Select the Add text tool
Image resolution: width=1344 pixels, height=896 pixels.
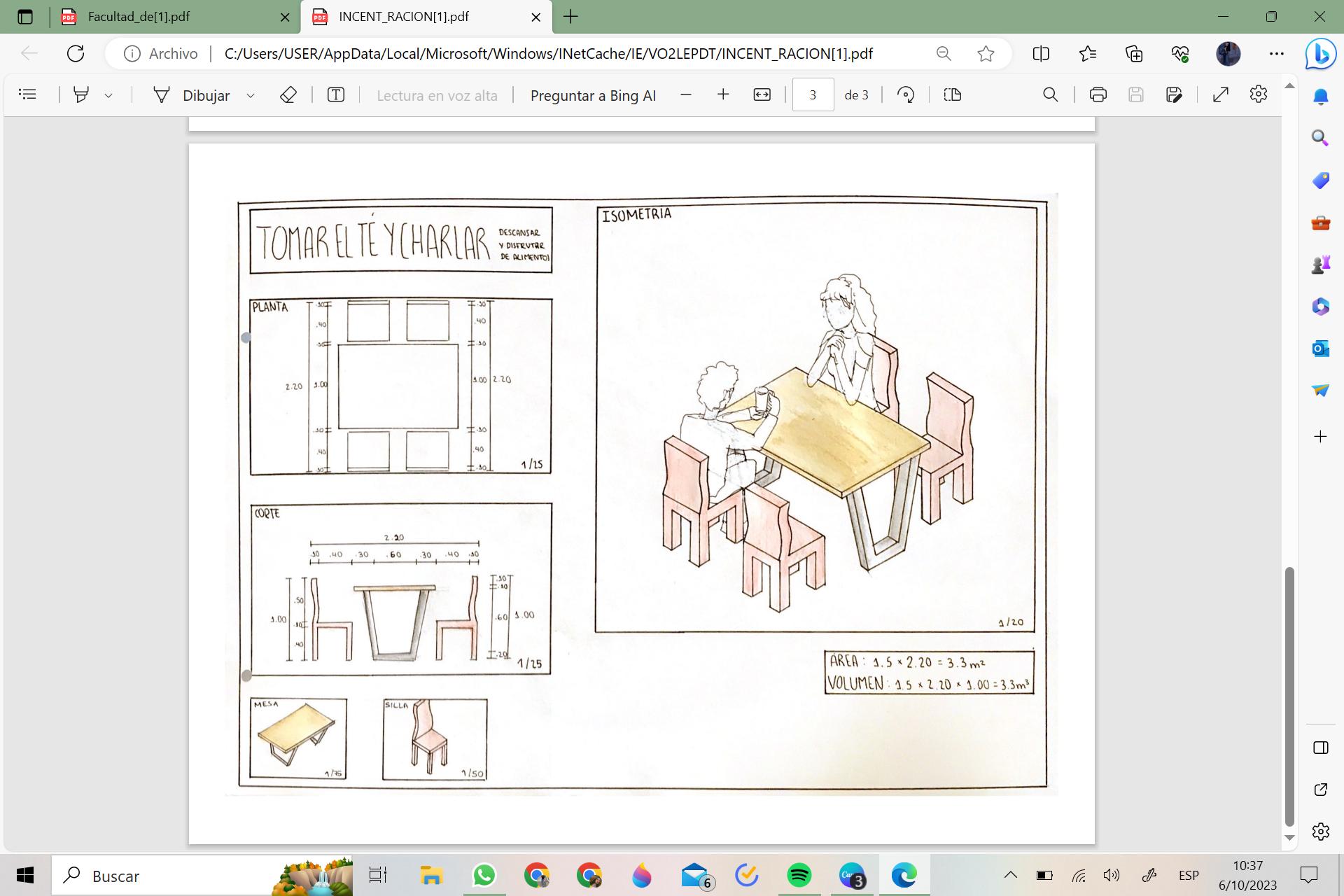tap(336, 94)
